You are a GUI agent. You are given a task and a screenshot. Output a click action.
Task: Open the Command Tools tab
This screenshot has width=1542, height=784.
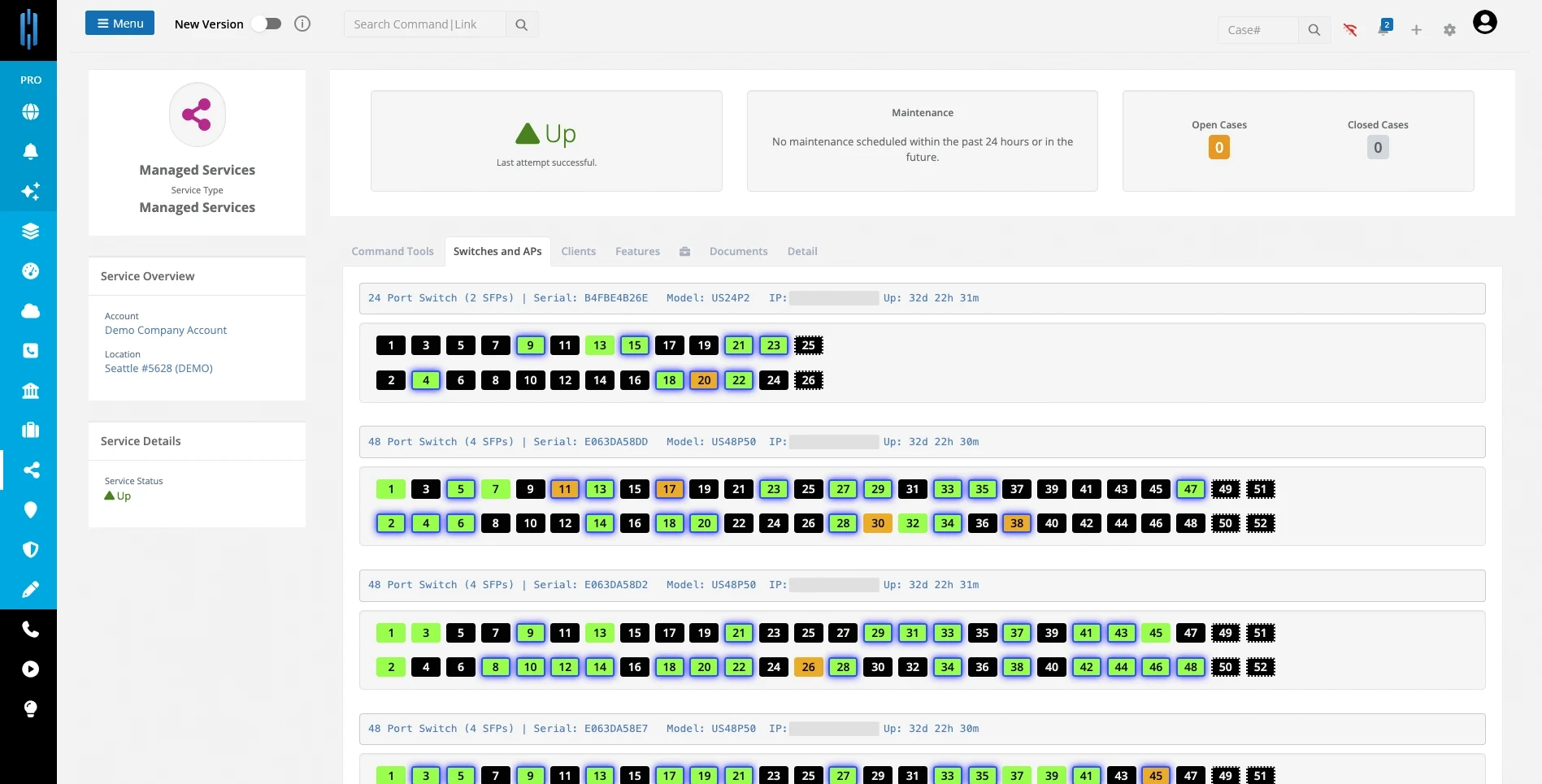pos(393,252)
